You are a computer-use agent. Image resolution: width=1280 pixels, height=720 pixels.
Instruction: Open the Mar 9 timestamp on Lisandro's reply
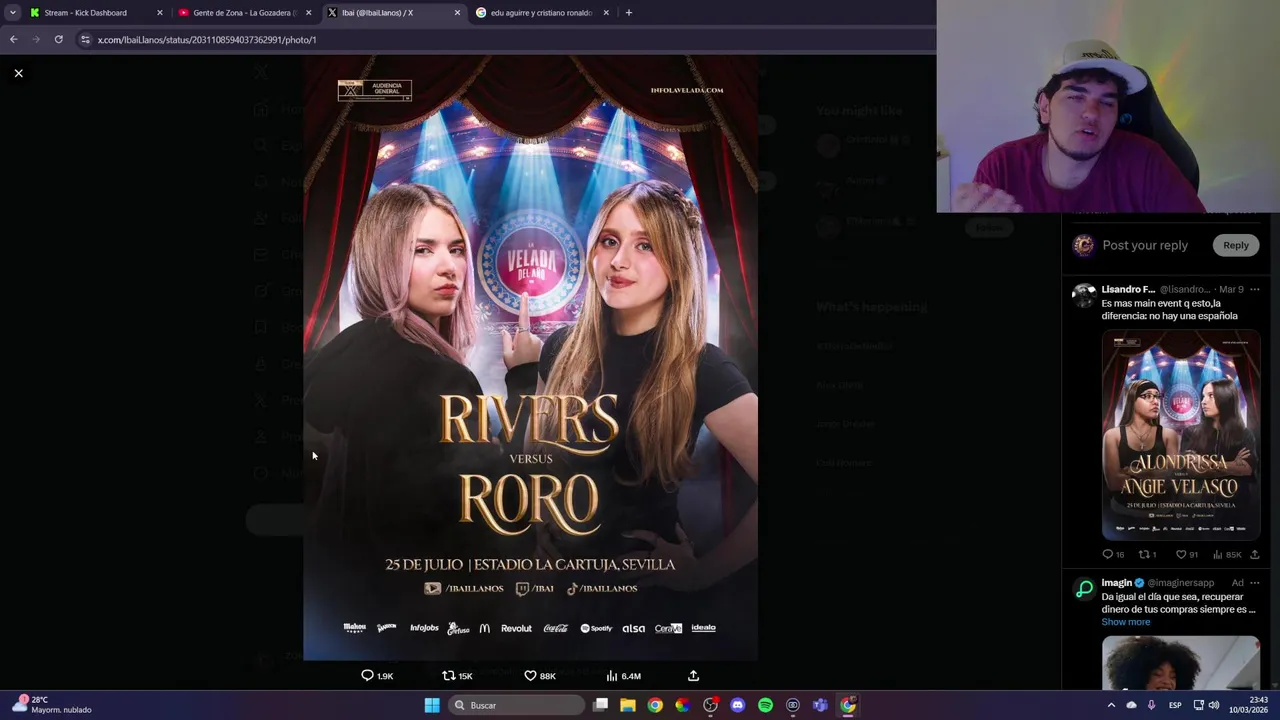point(1231,289)
